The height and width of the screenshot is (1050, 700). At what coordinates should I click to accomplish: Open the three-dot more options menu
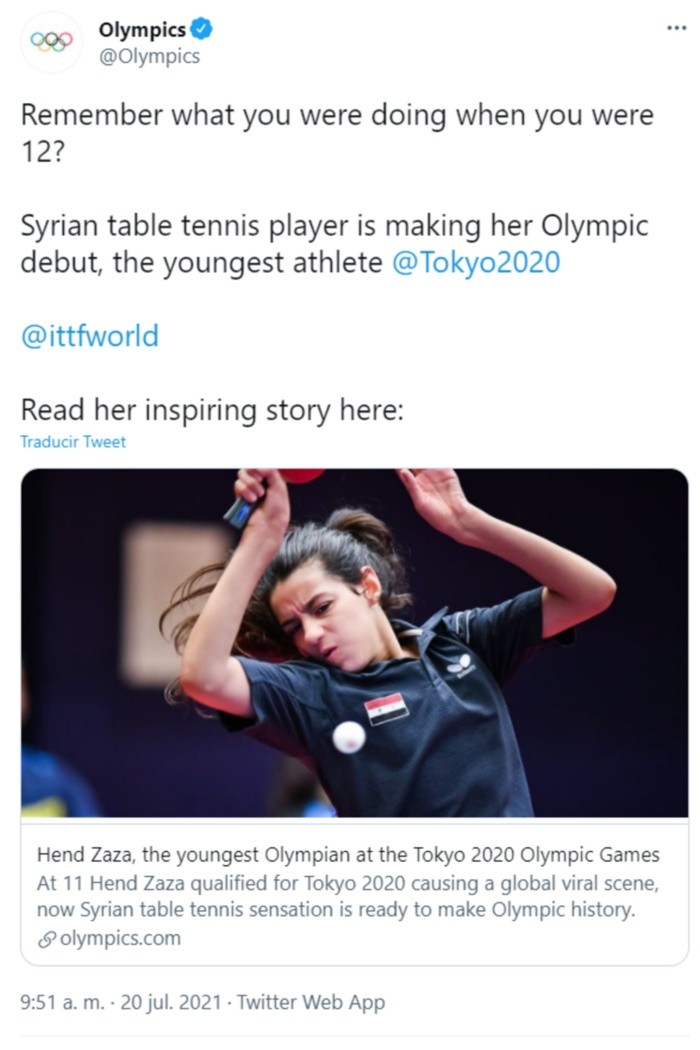(x=677, y=28)
